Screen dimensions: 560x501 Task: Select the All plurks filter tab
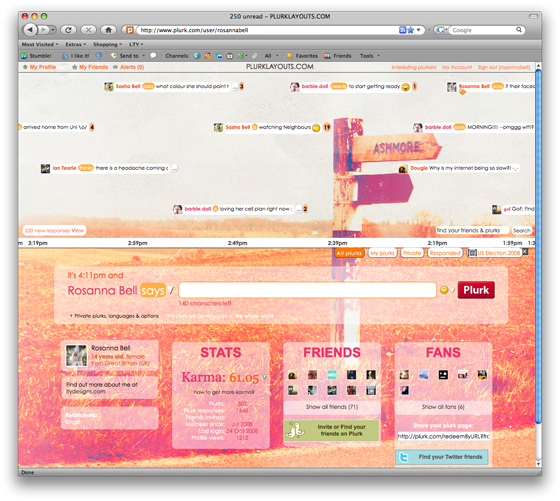[349, 253]
